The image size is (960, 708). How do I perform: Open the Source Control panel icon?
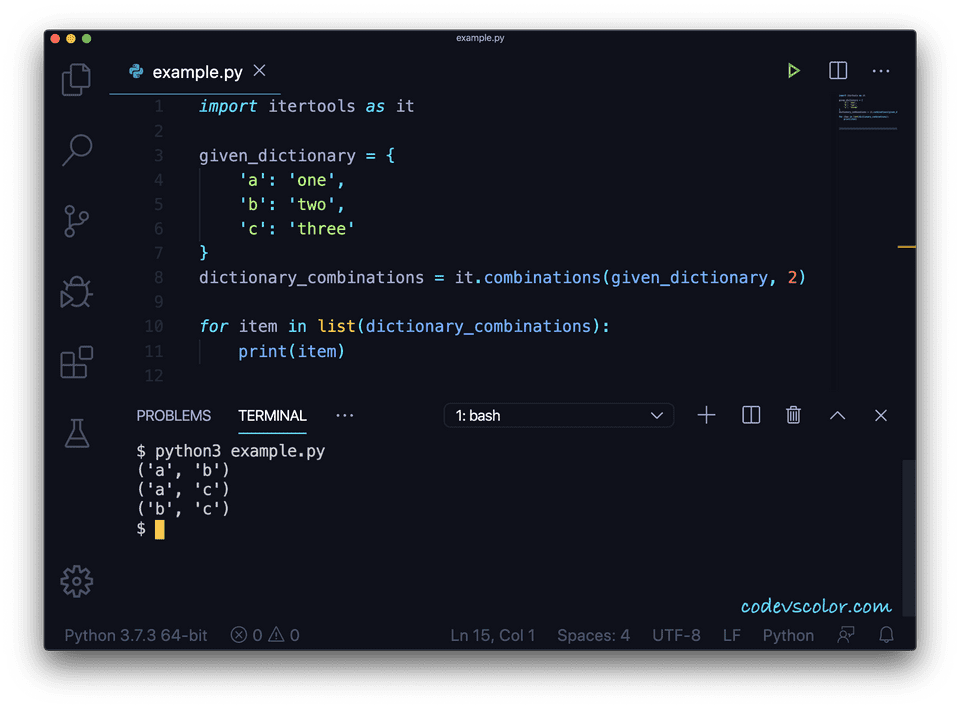click(x=77, y=221)
